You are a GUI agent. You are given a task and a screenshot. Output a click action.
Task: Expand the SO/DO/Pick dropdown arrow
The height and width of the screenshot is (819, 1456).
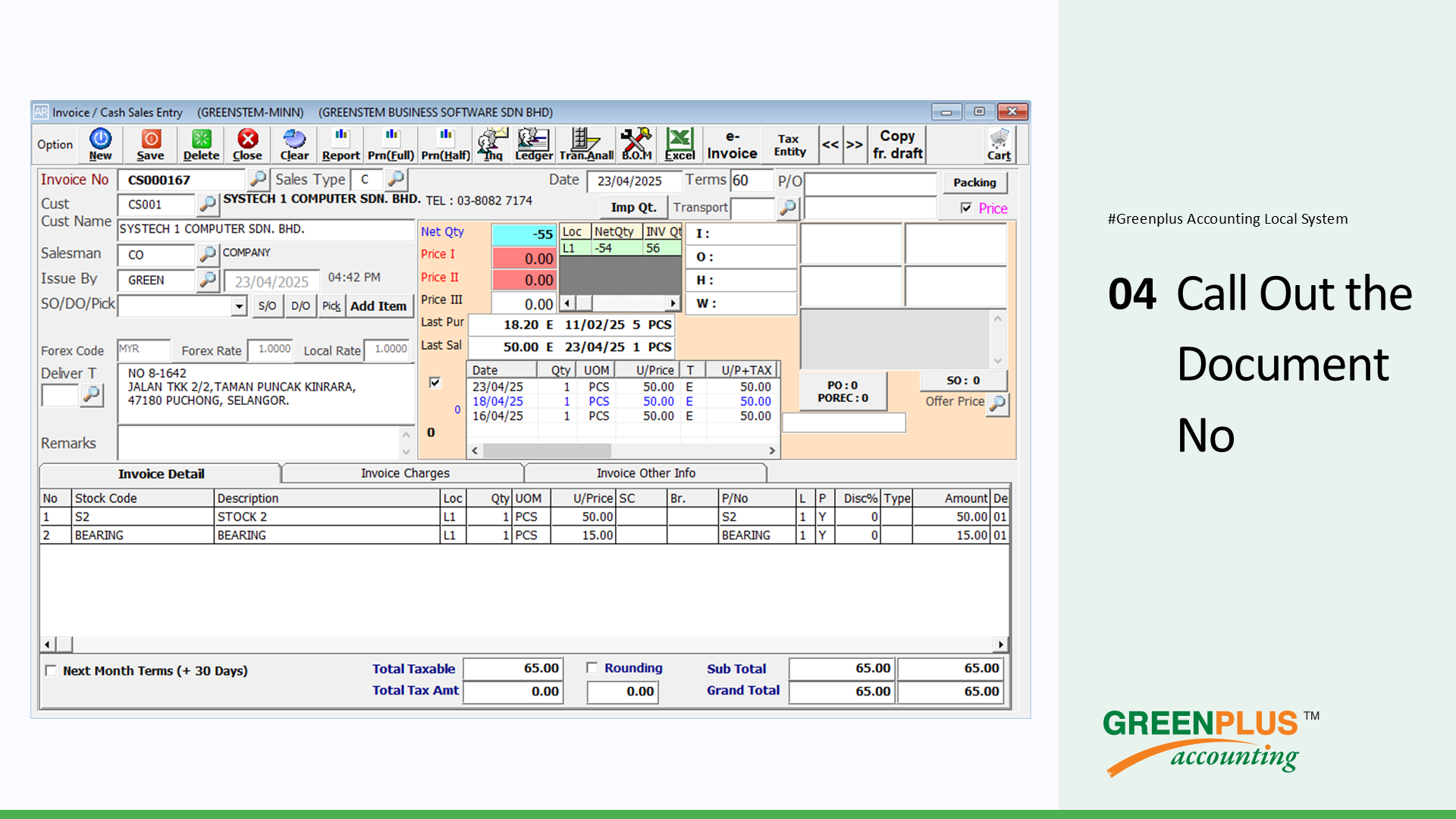(x=239, y=306)
